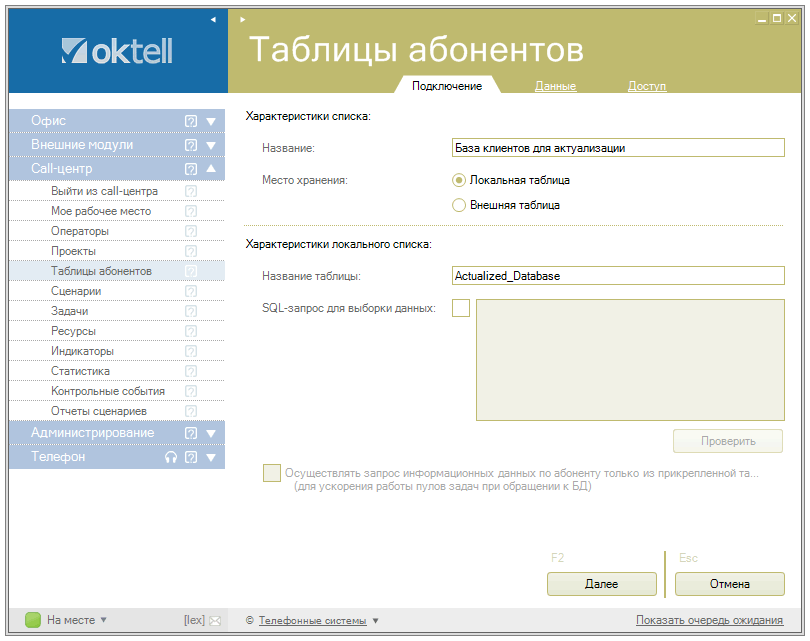Image resolution: width=810 pixels, height=641 pixels.
Task: Enable the SQL-запрос для выборки данных checkbox
Action: pyautogui.click(x=460, y=308)
